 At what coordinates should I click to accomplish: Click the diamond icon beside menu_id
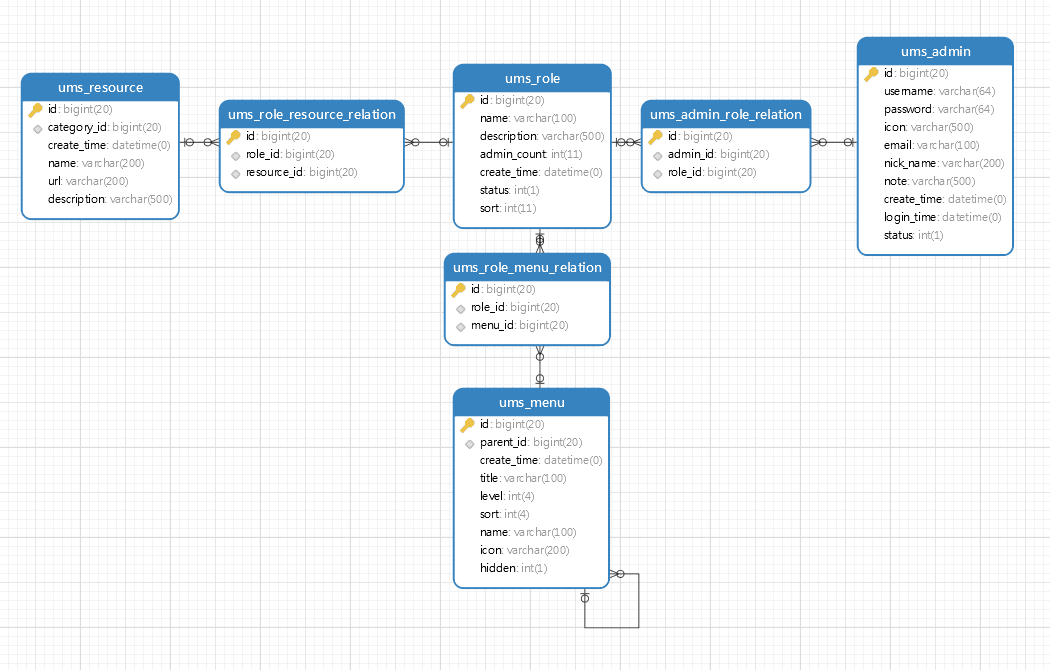[461, 327]
